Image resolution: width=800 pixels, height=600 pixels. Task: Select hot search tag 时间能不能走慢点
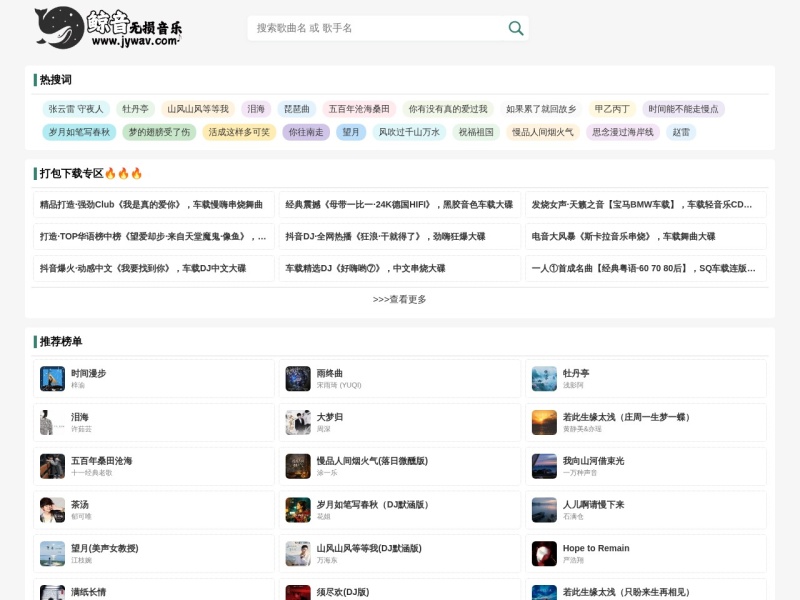[x=683, y=109]
